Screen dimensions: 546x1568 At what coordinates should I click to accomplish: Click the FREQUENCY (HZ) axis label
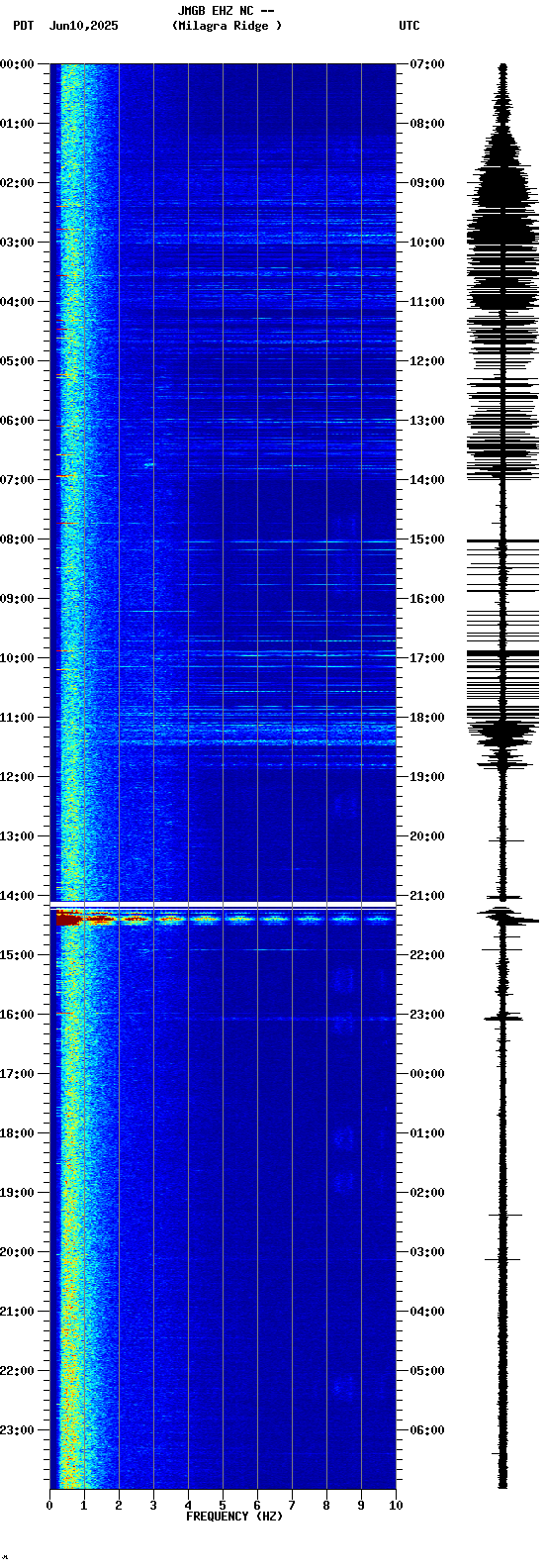pyautogui.click(x=234, y=1517)
